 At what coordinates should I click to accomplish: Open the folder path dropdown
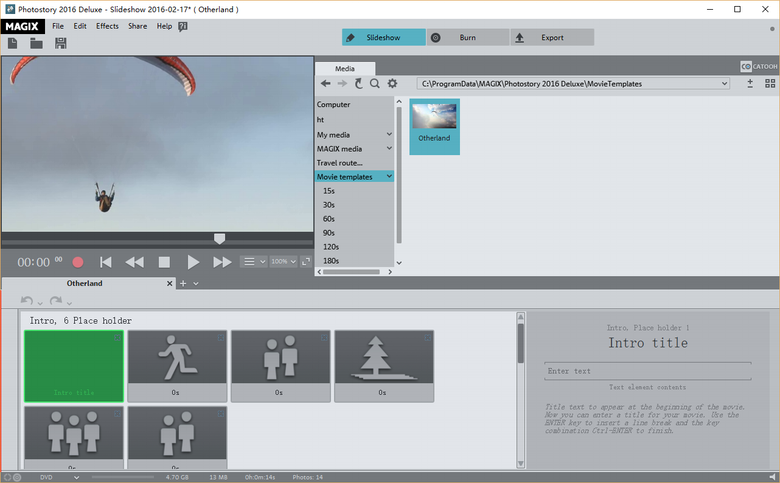[724, 84]
